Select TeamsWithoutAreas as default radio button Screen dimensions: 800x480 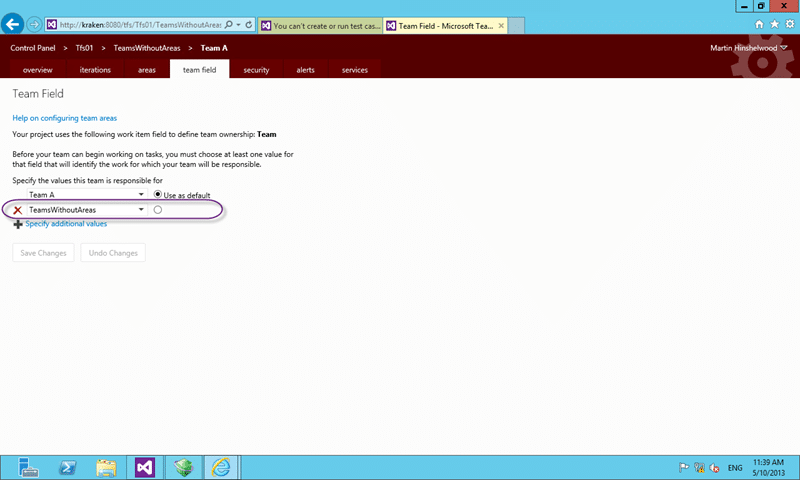(x=158, y=210)
